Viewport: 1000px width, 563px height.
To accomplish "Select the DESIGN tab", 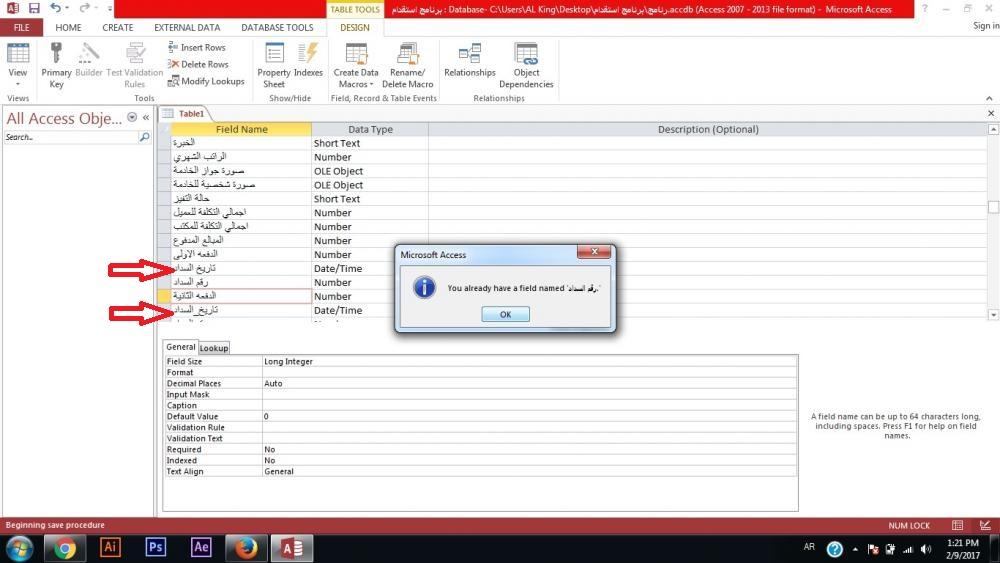I will pyautogui.click(x=355, y=27).
